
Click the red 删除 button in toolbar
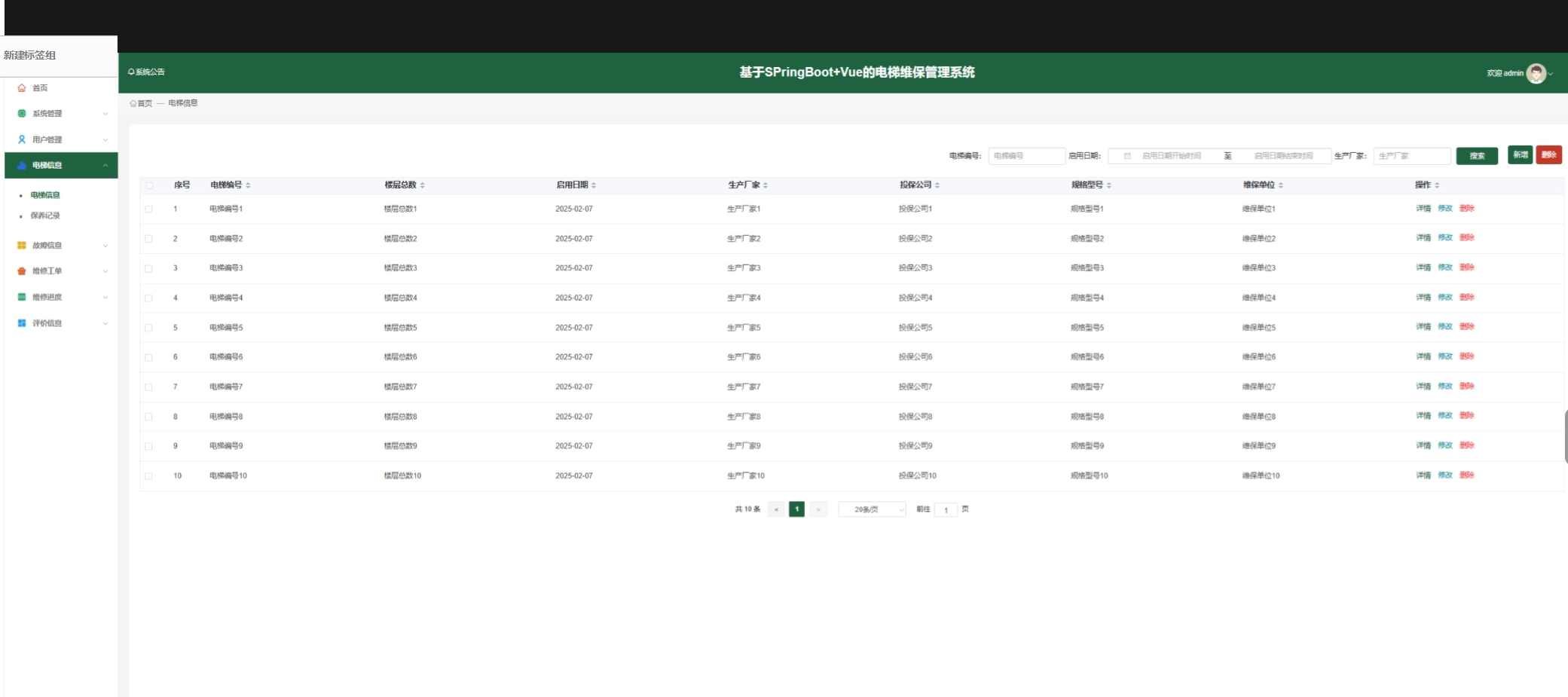coord(1548,154)
